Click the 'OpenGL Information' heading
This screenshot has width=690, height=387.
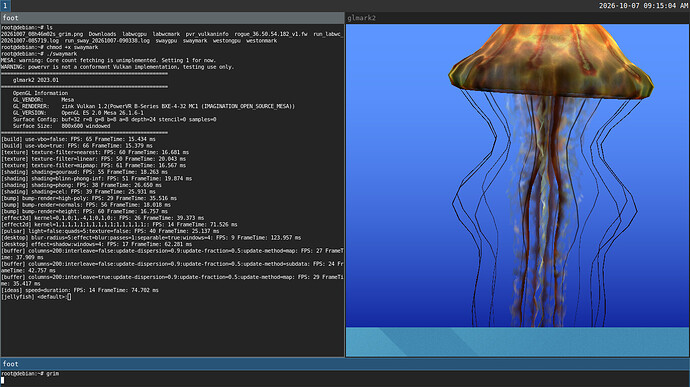(x=40, y=93)
